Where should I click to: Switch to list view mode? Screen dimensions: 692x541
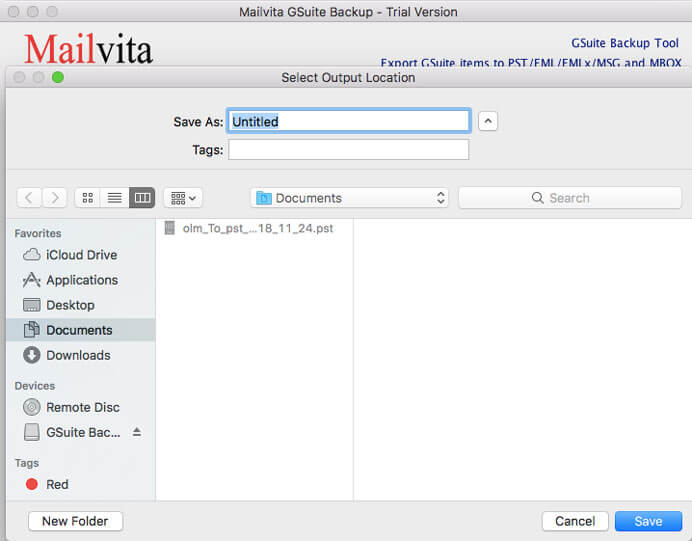pos(115,198)
